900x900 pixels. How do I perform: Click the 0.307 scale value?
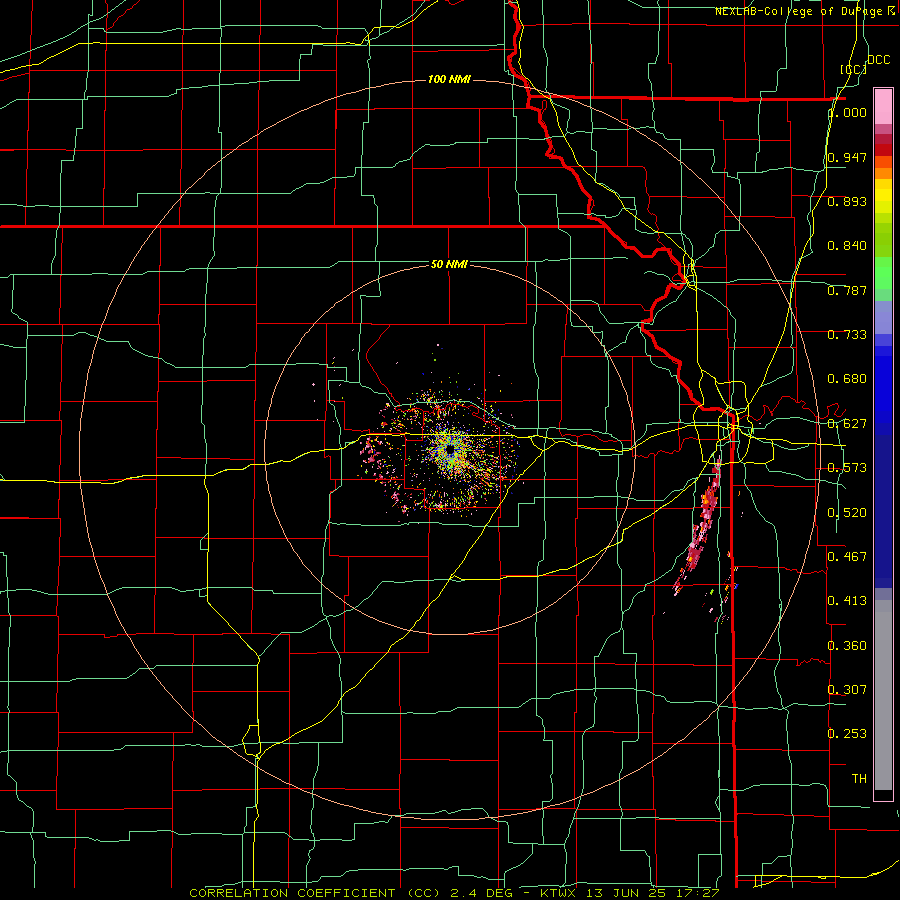847,690
